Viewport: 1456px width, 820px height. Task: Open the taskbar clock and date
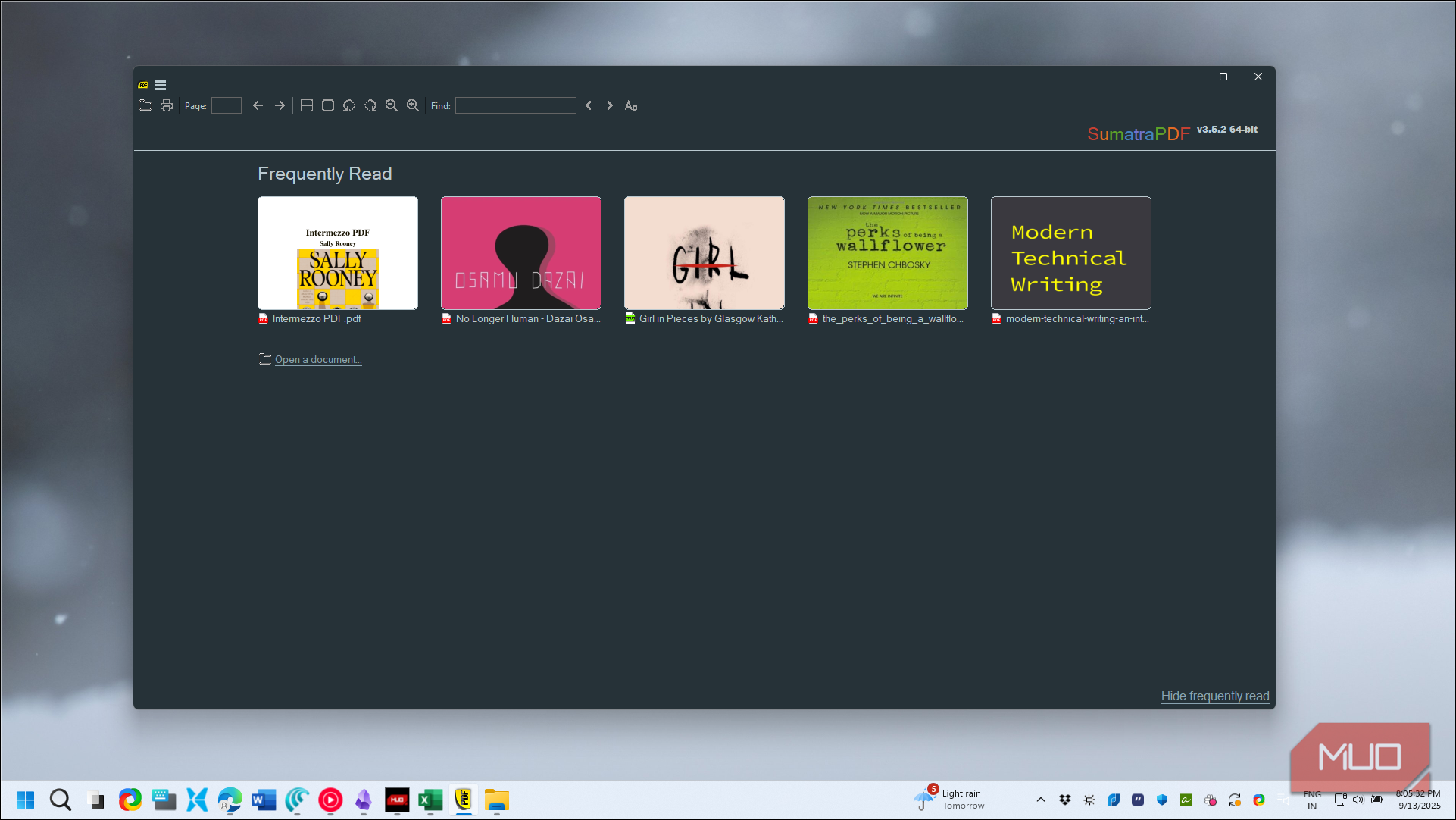tap(1419, 800)
